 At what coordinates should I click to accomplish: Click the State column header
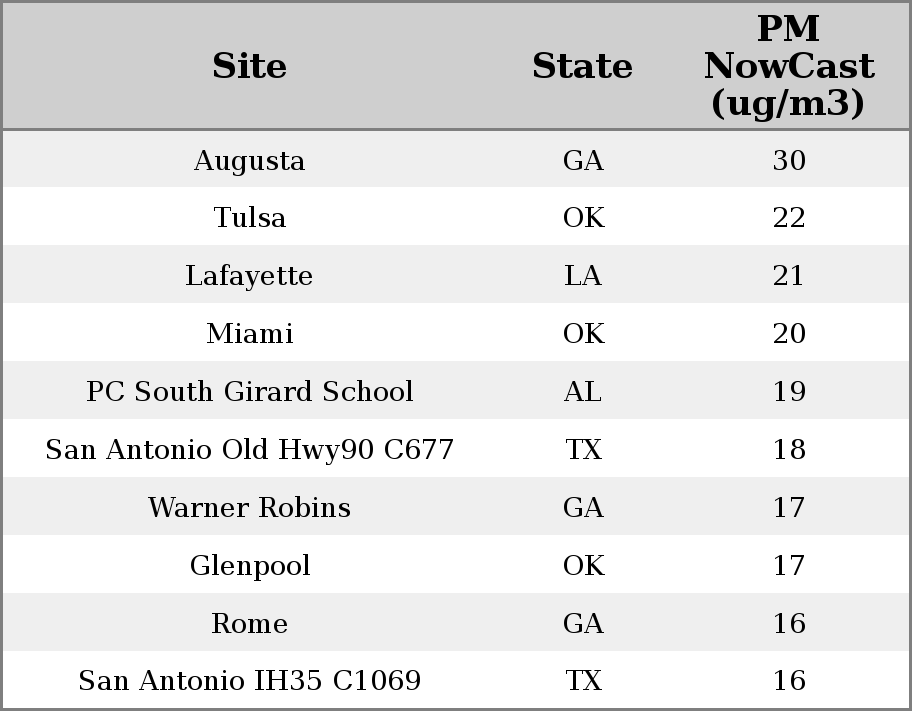[582, 66]
